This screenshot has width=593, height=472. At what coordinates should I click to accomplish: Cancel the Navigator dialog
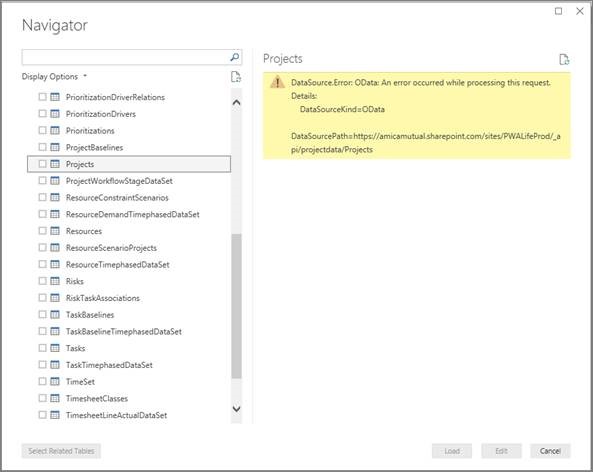coord(550,451)
